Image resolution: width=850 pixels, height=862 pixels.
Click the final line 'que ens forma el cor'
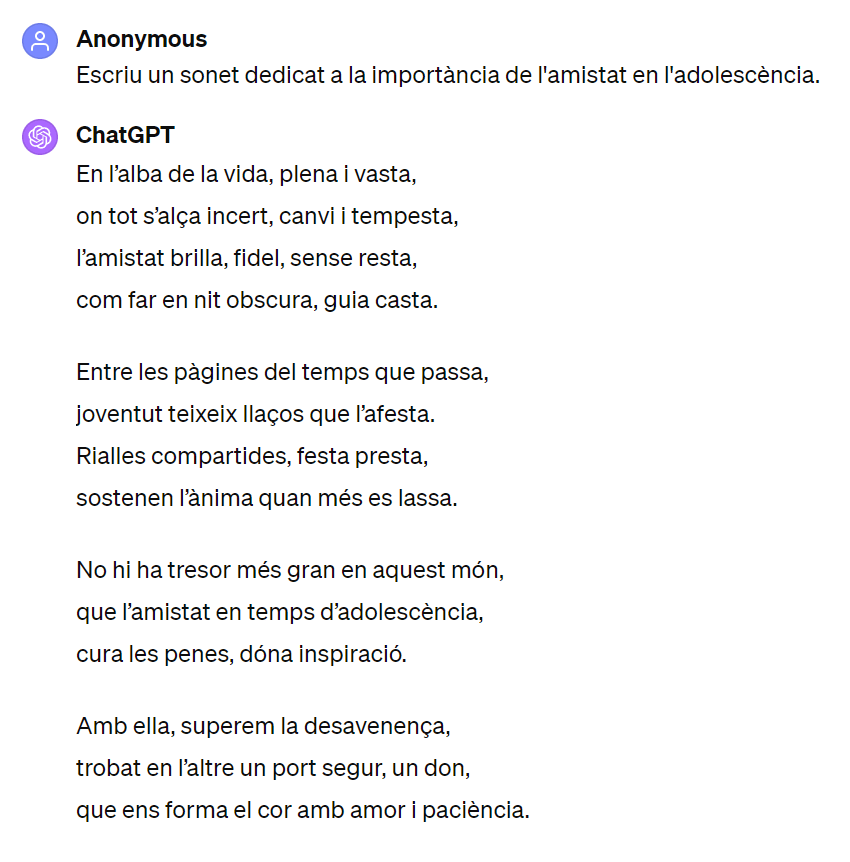point(302,810)
